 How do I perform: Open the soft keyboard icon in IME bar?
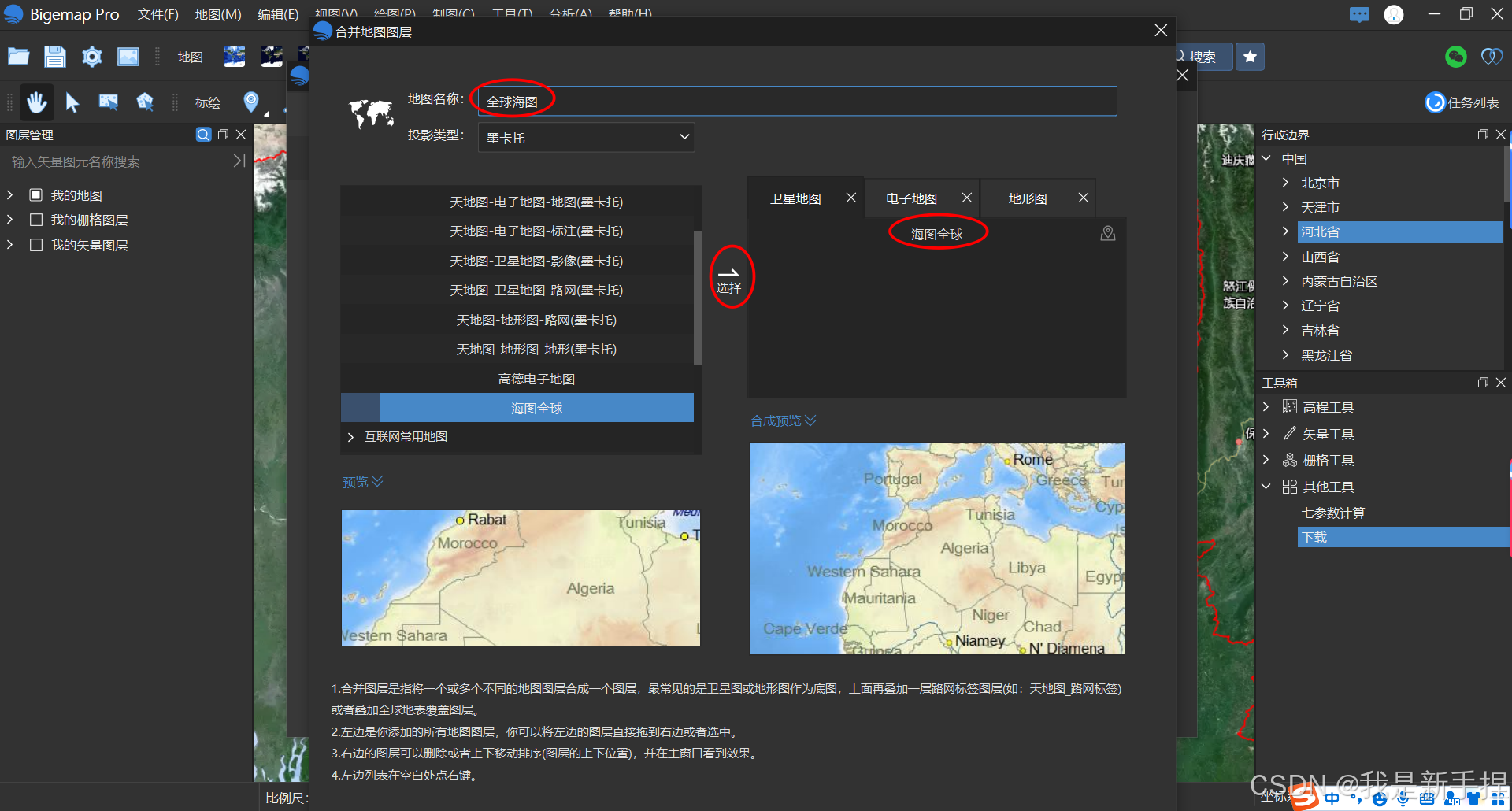click(1427, 799)
